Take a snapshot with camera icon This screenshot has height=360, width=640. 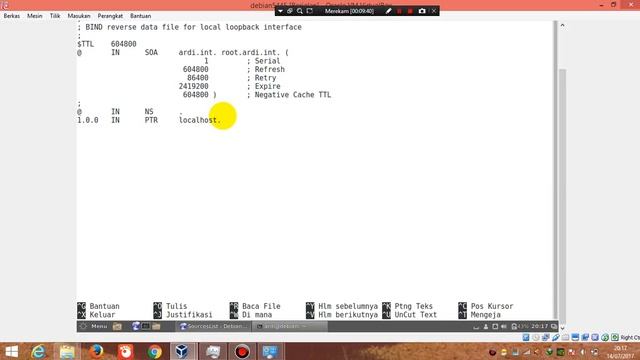coord(422,11)
